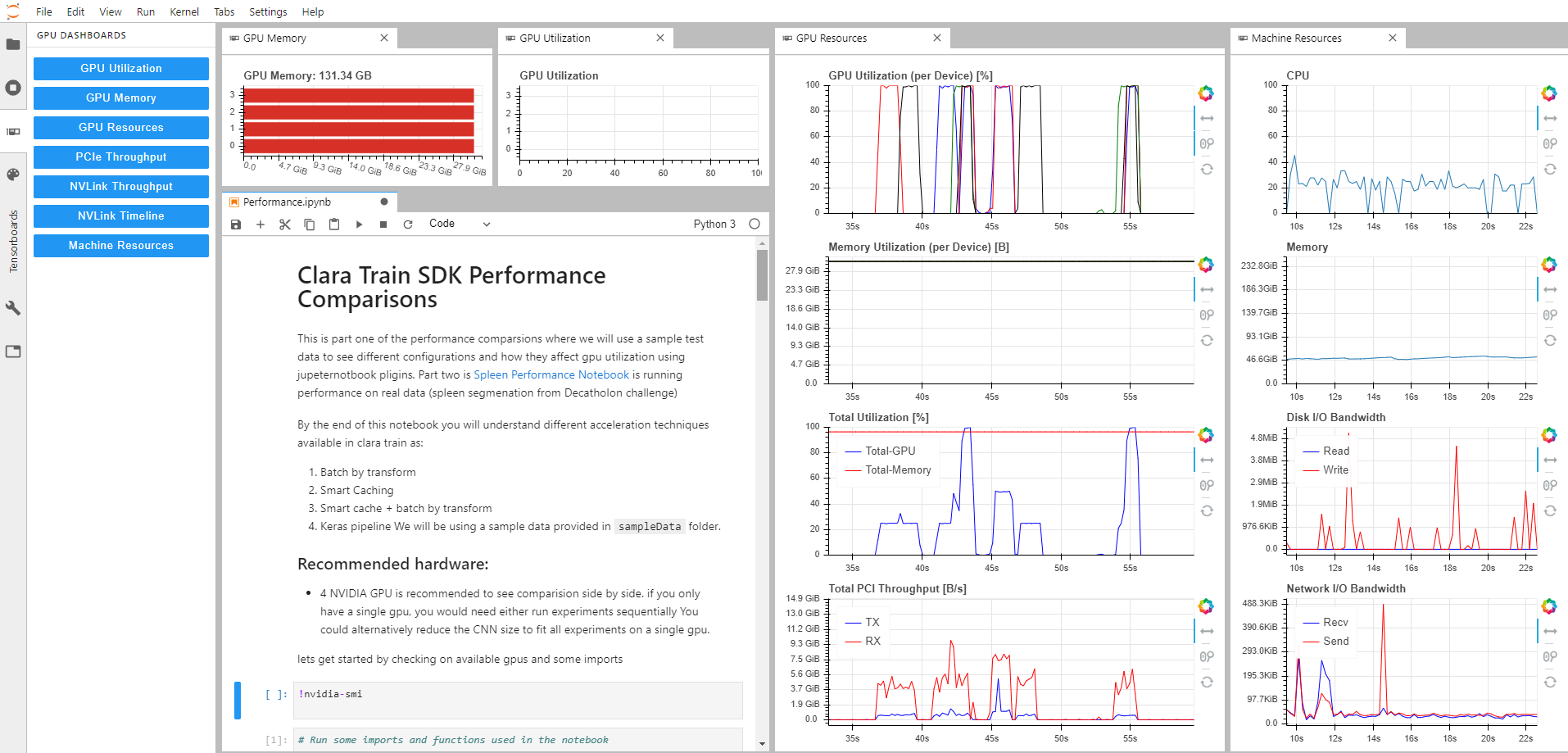Open the Tensorboards sidebar tab
Image resolution: width=1568 pixels, height=753 pixels.
13,241
